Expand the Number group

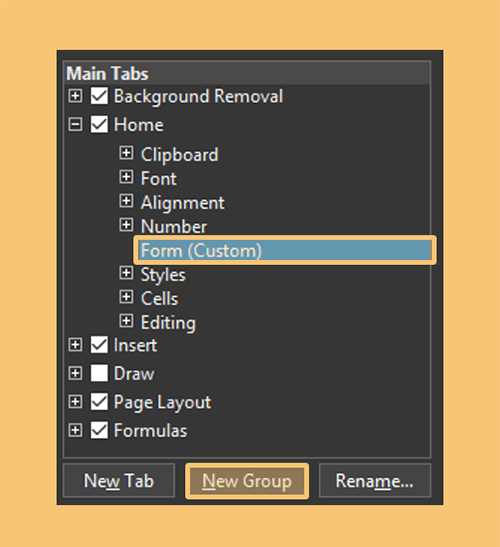tap(126, 225)
